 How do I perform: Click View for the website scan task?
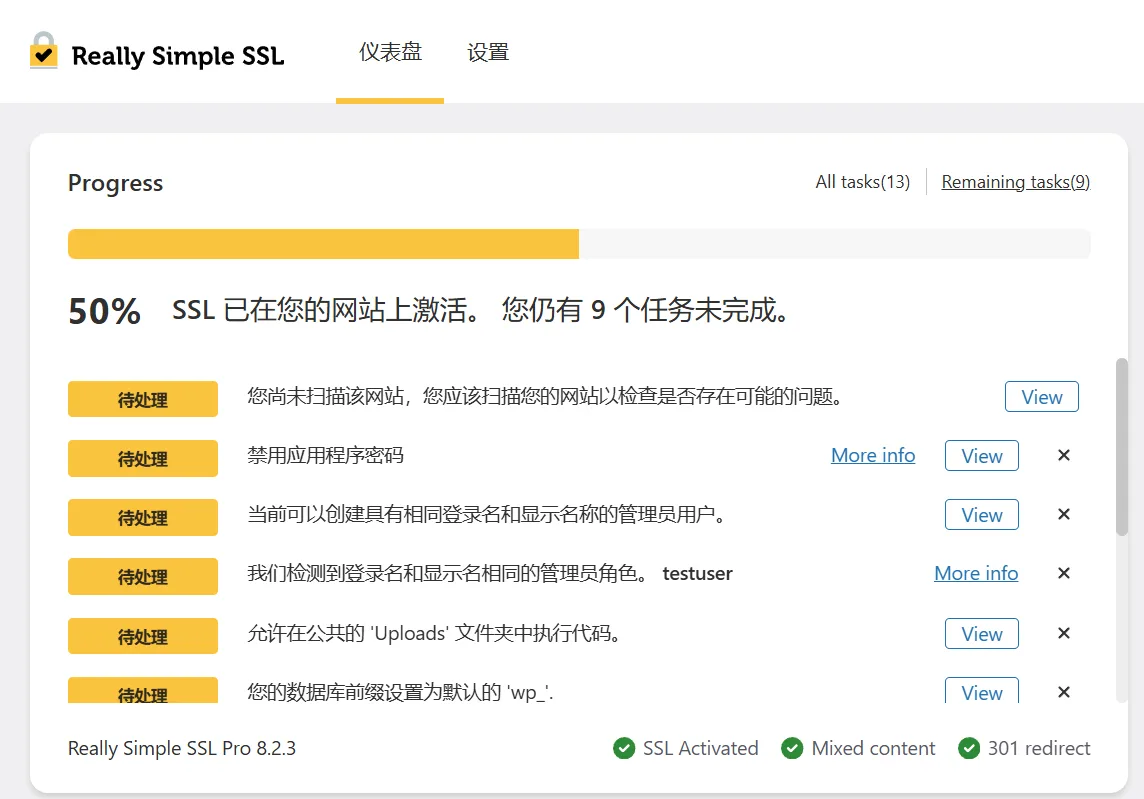[x=1041, y=397]
